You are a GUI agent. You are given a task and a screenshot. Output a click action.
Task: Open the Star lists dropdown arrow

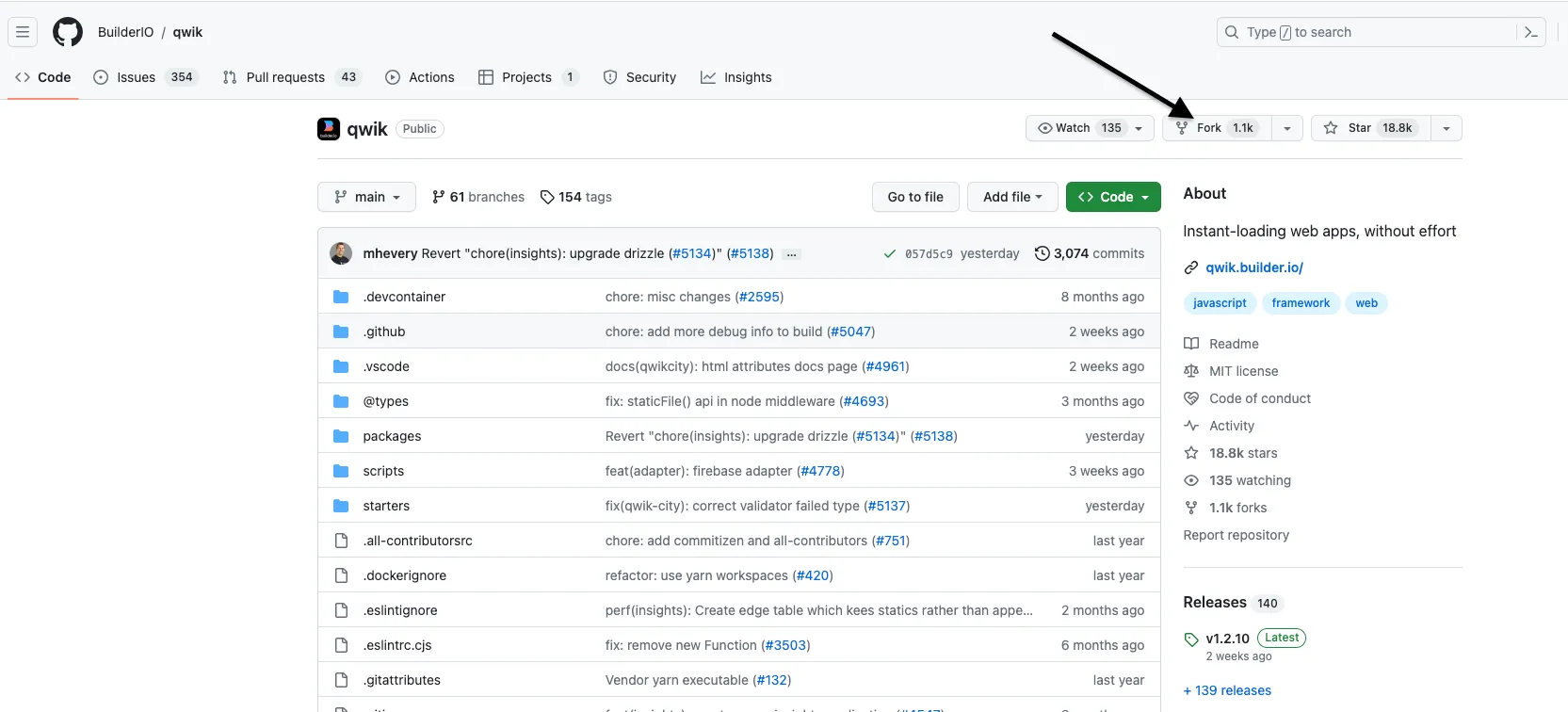click(x=1447, y=128)
